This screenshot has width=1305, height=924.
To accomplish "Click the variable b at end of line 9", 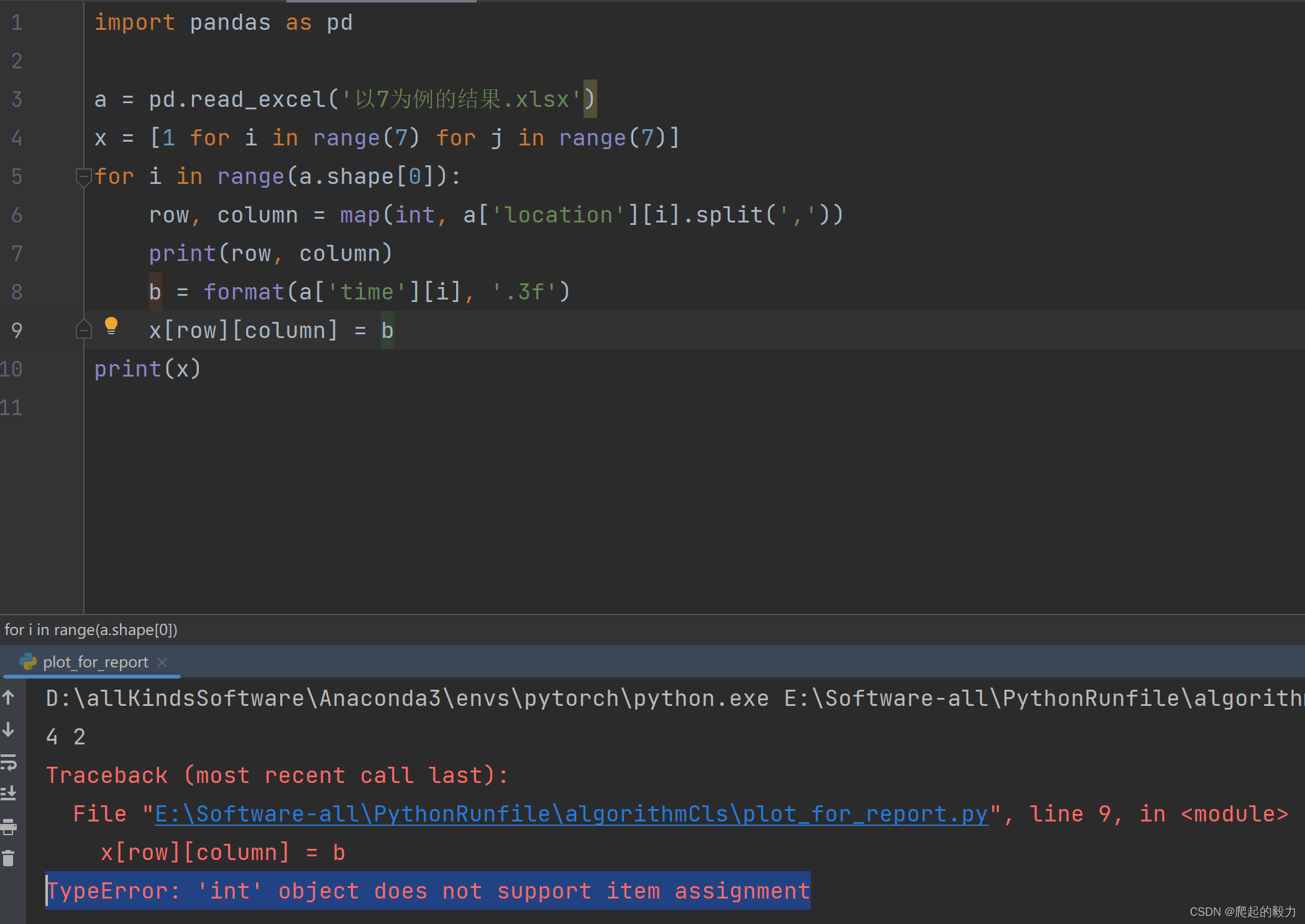I will coord(387,331).
